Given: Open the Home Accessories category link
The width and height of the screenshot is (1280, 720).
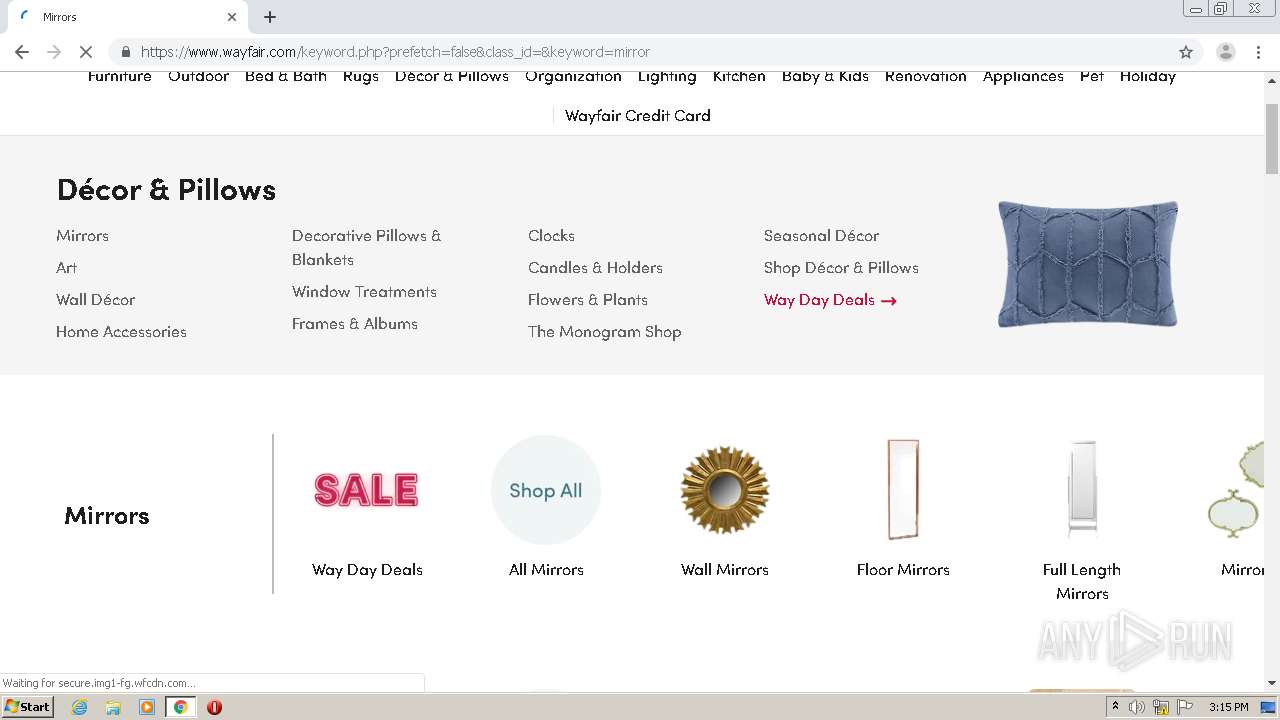Looking at the screenshot, I should [121, 332].
